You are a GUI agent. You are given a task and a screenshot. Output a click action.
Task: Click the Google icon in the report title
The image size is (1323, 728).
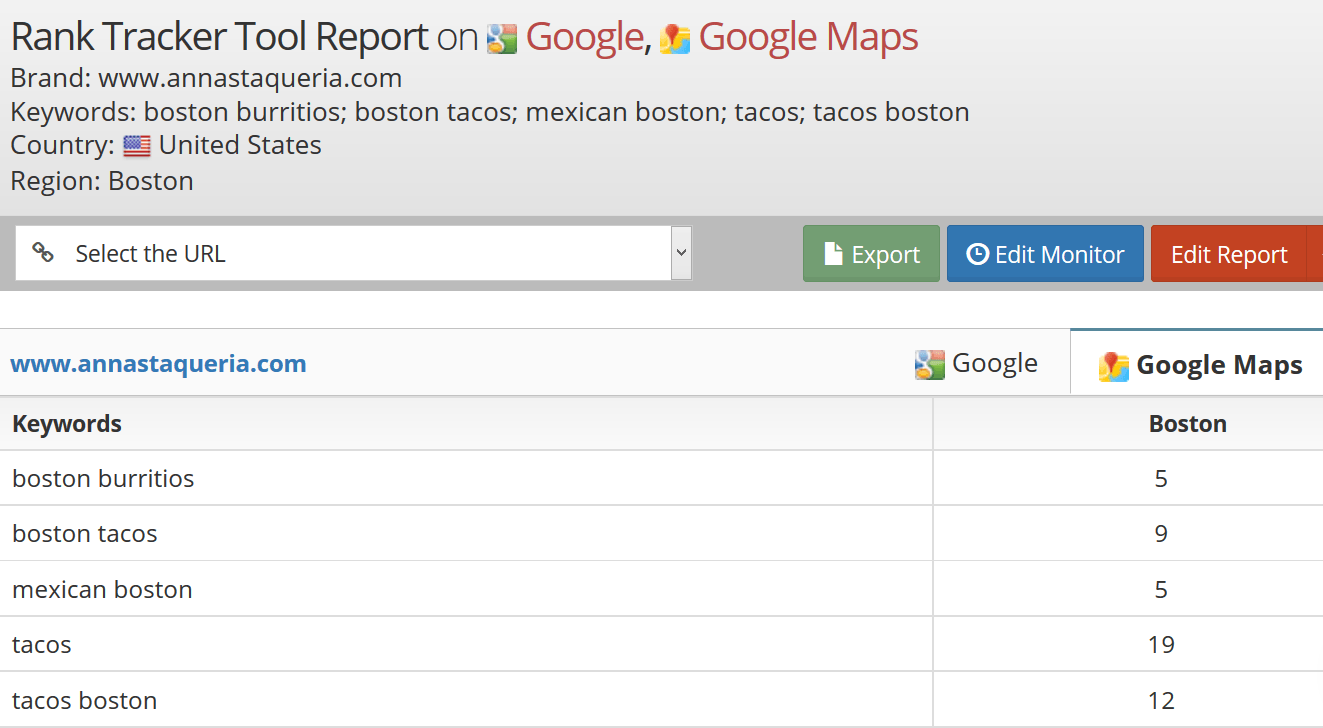[x=501, y=39]
